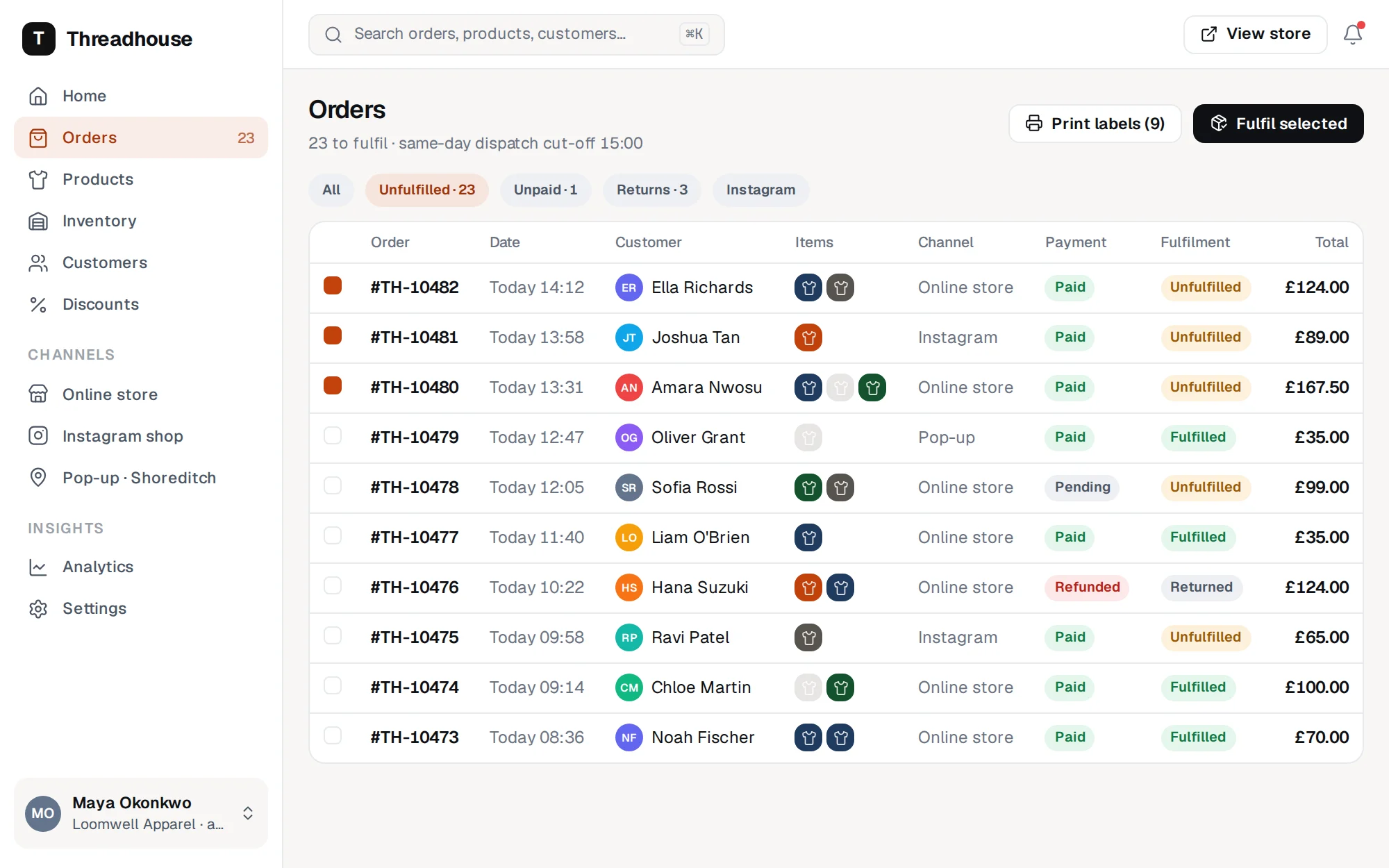1389x868 pixels.
Task: Select order #TH-10478 checkbox
Action: point(333,485)
